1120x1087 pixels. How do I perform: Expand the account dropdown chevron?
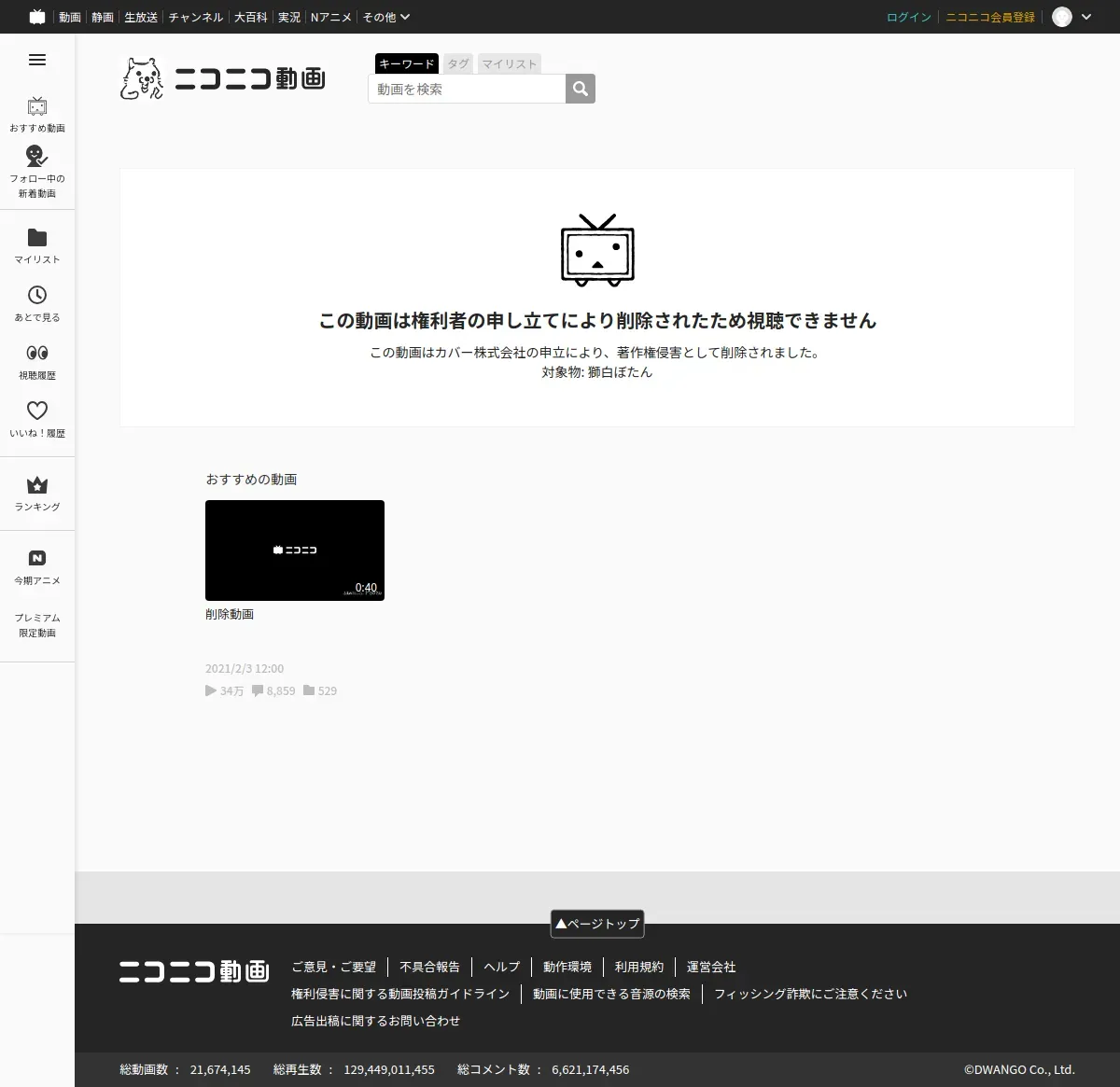[x=1086, y=17]
